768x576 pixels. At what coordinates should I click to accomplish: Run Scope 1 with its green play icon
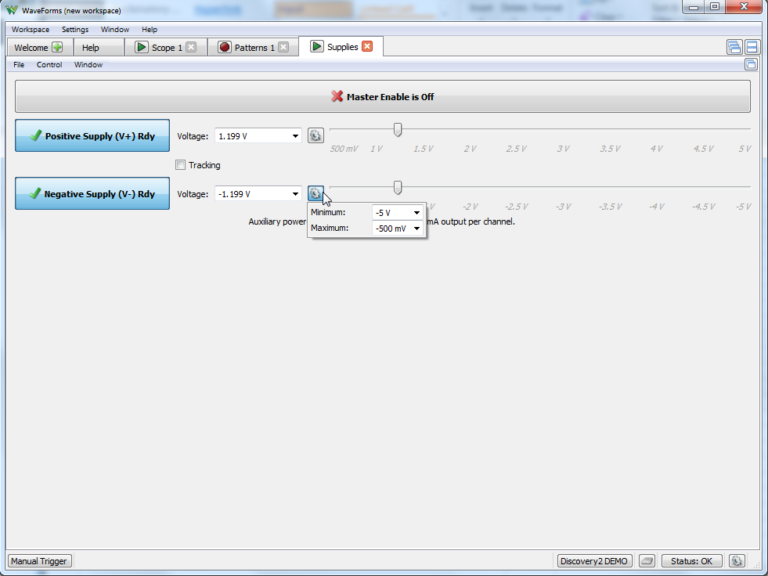point(142,47)
